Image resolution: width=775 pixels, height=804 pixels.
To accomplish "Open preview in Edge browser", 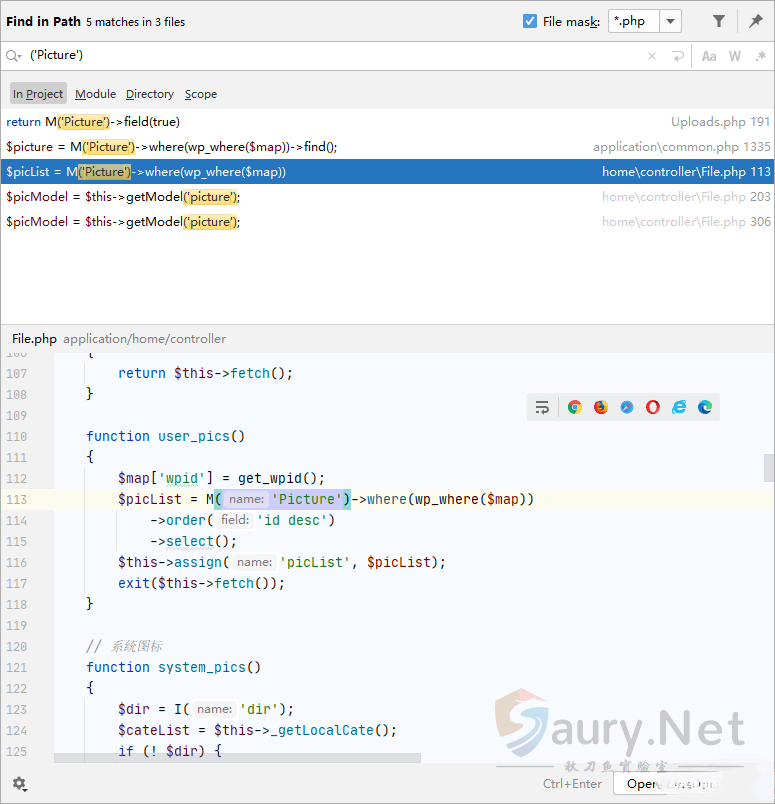I will pyautogui.click(x=705, y=407).
